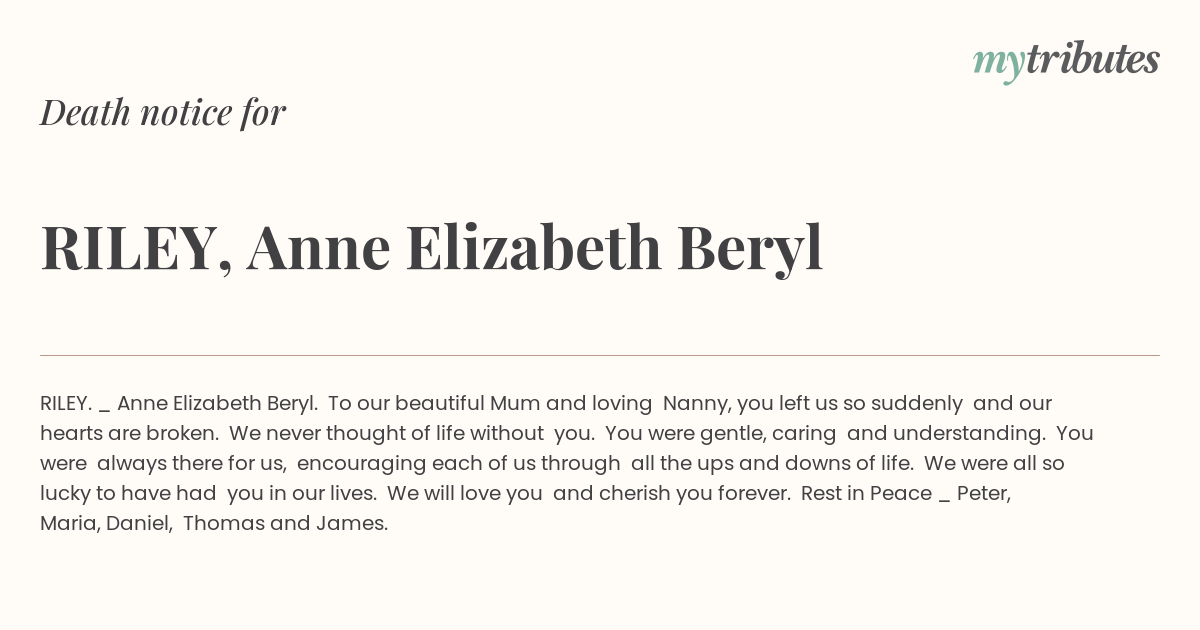Click the word "Nanny," in the first line
The height and width of the screenshot is (630, 1200).
click(x=697, y=404)
